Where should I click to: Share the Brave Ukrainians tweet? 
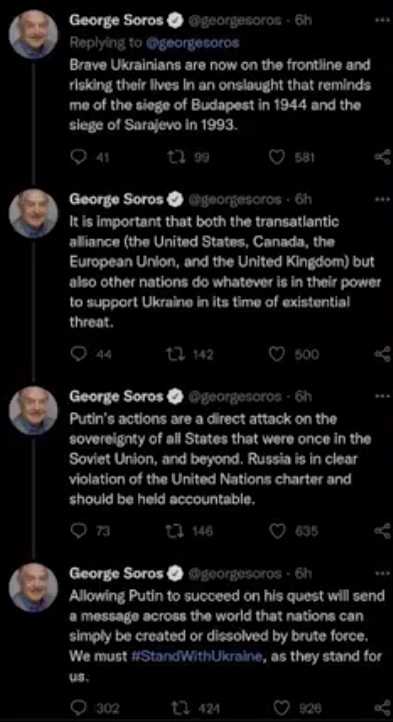pos(384,158)
